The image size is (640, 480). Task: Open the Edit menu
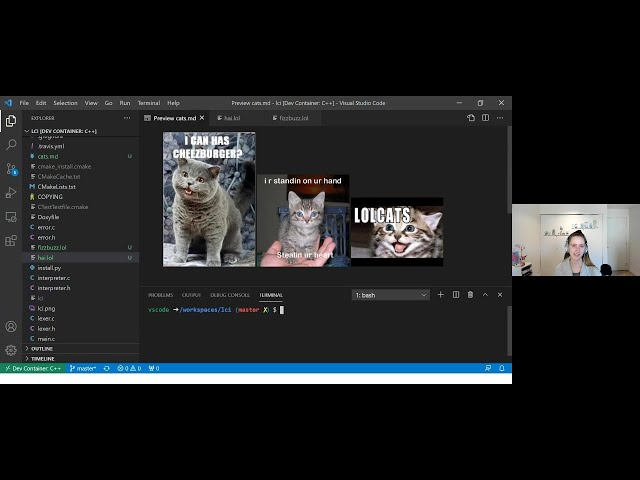41,103
